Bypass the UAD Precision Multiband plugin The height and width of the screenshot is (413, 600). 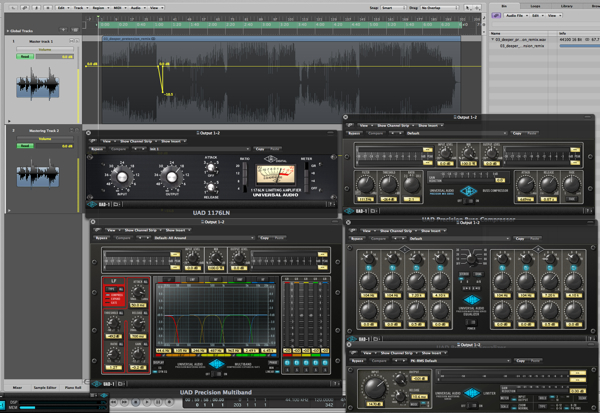(x=101, y=238)
